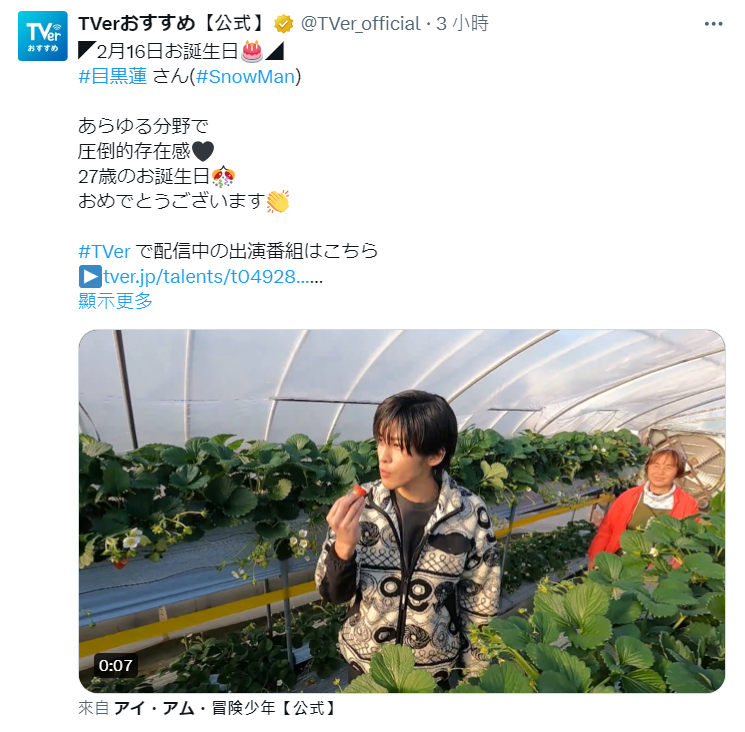
Task: Follow the tver.jp/talents link
Action: pos(213,276)
